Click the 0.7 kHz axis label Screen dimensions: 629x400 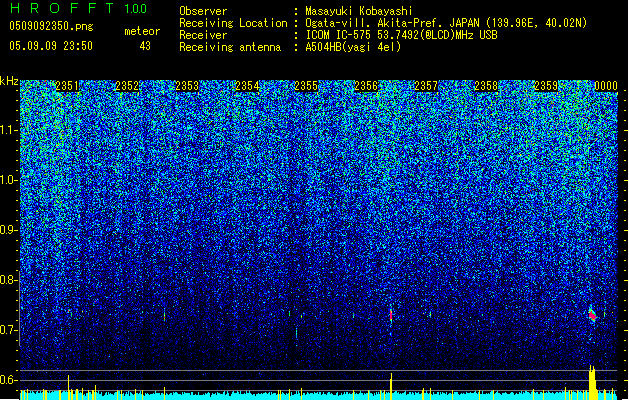(8, 330)
